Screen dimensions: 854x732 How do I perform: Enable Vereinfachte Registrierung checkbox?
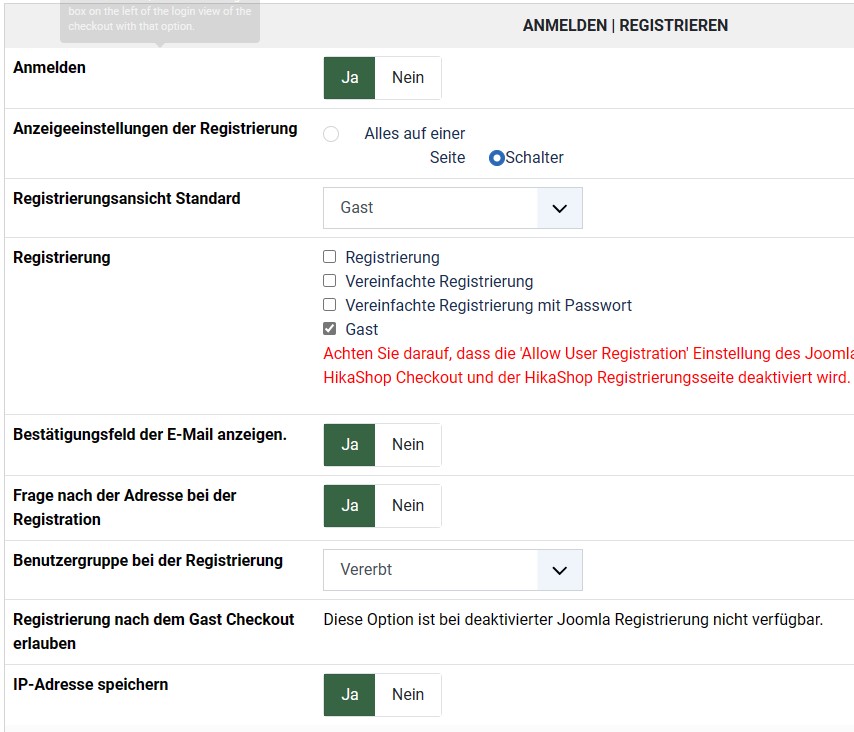click(x=330, y=281)
